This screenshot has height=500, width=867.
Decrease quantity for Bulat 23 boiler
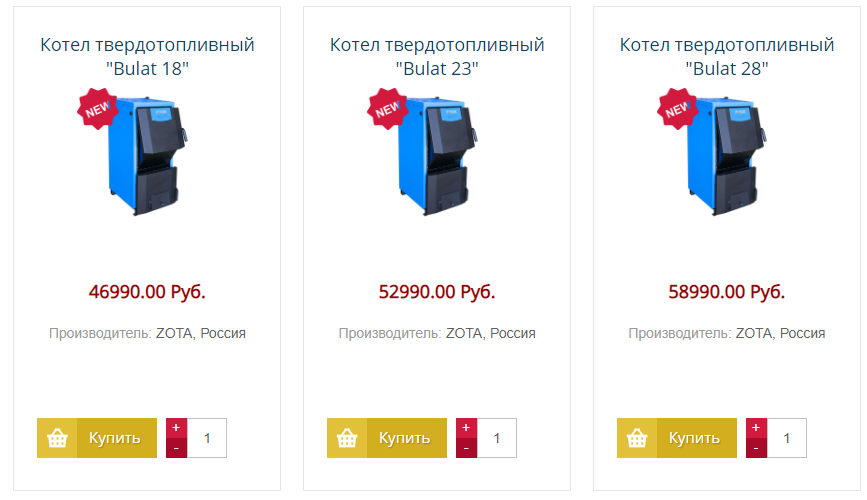[x=466, y=448]
